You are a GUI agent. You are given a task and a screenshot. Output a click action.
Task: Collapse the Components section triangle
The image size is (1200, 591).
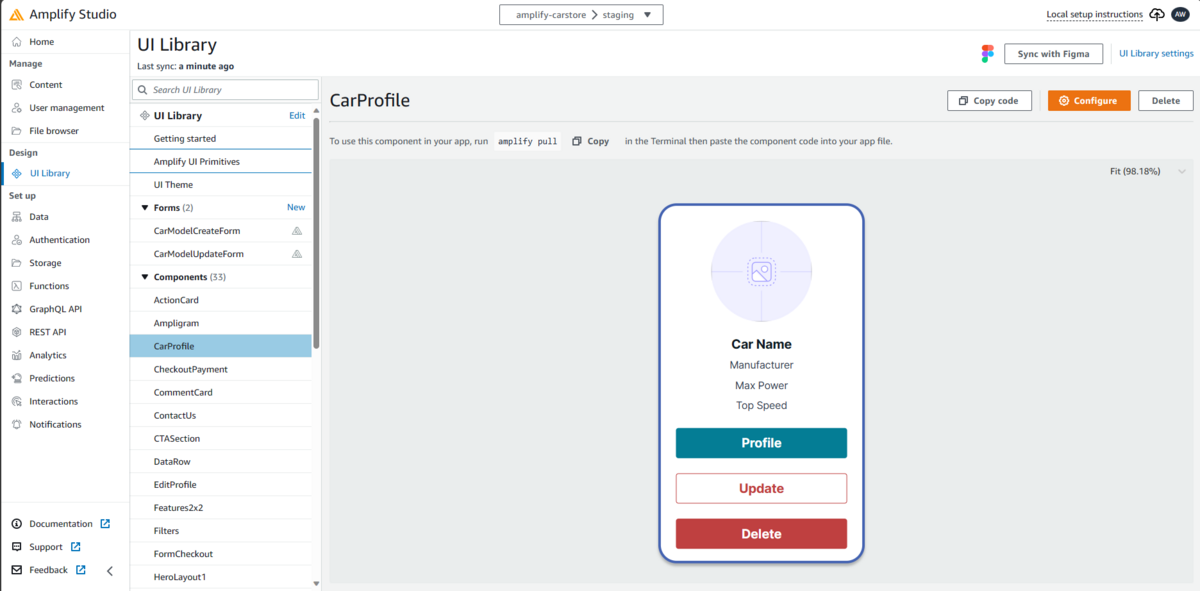144,277
